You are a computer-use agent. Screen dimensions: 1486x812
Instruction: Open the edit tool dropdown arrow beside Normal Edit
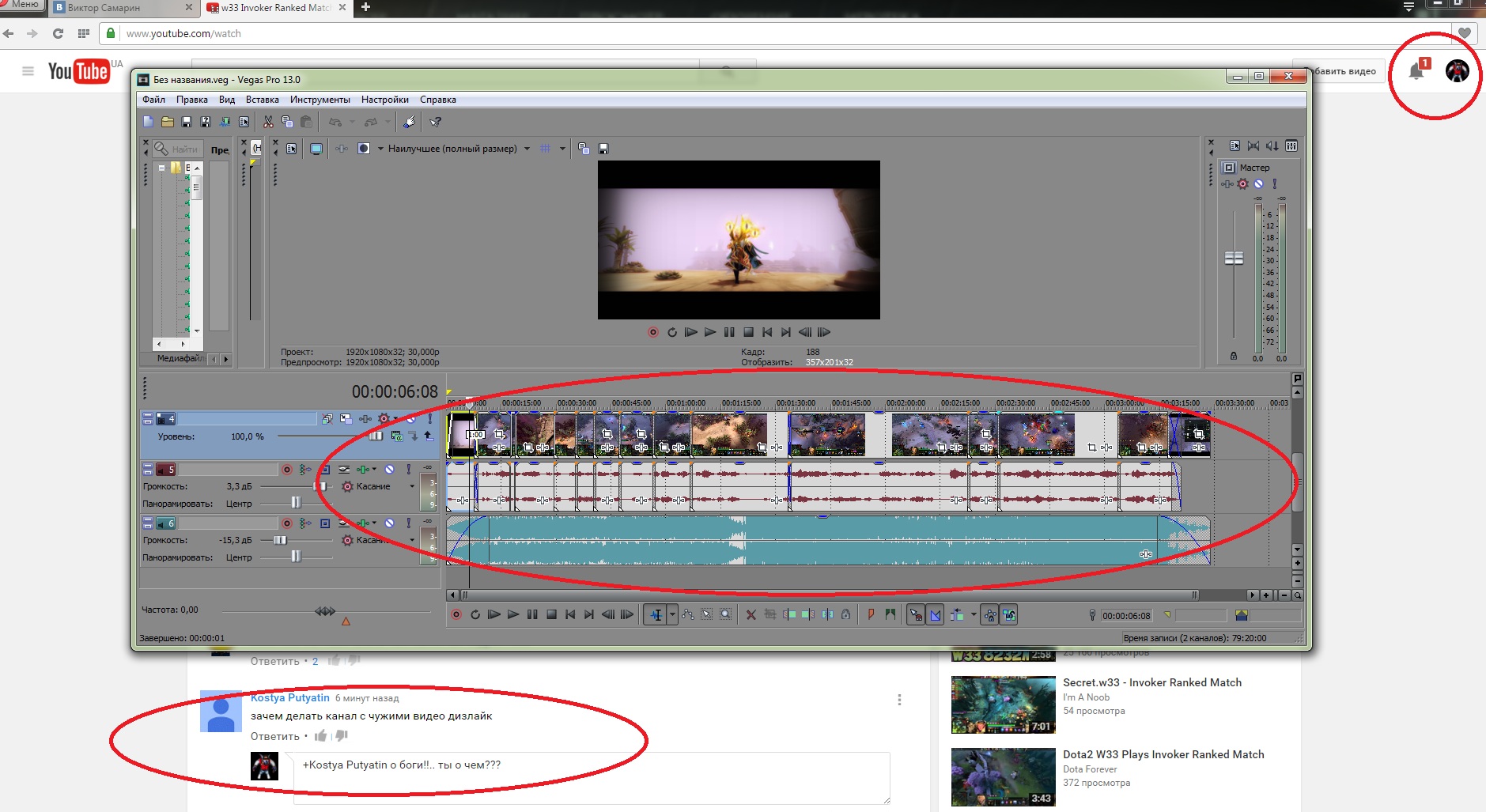point(672,614)
